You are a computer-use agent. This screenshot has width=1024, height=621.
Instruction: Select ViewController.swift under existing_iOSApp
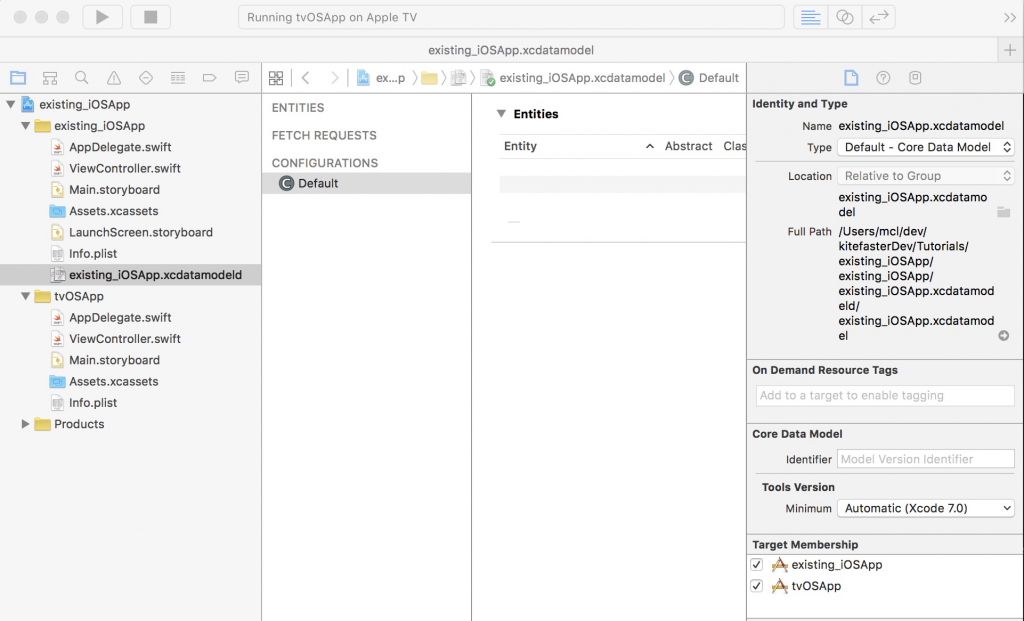125,168
